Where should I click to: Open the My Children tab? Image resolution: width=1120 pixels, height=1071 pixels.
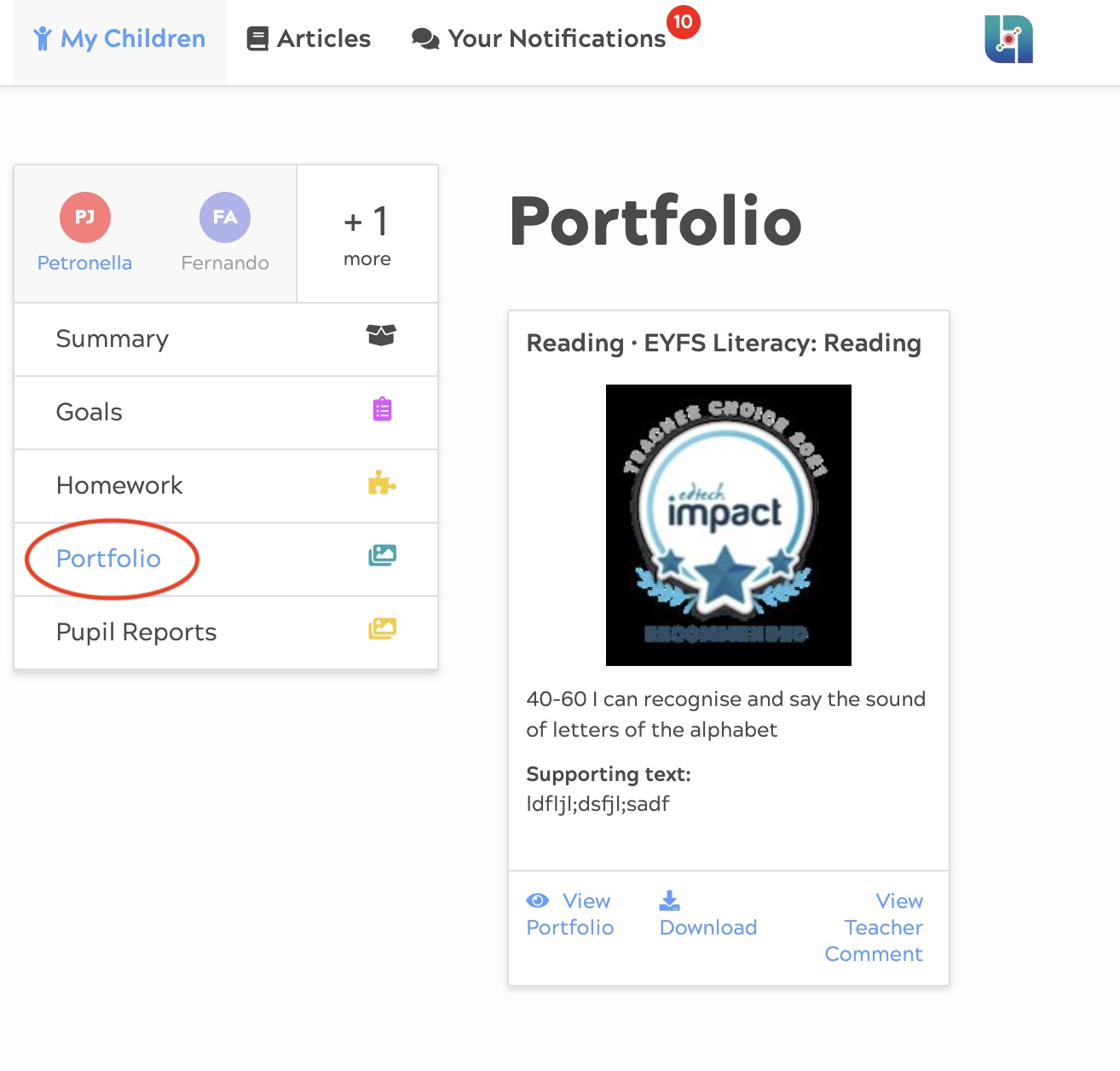click(x=120, y=39)
